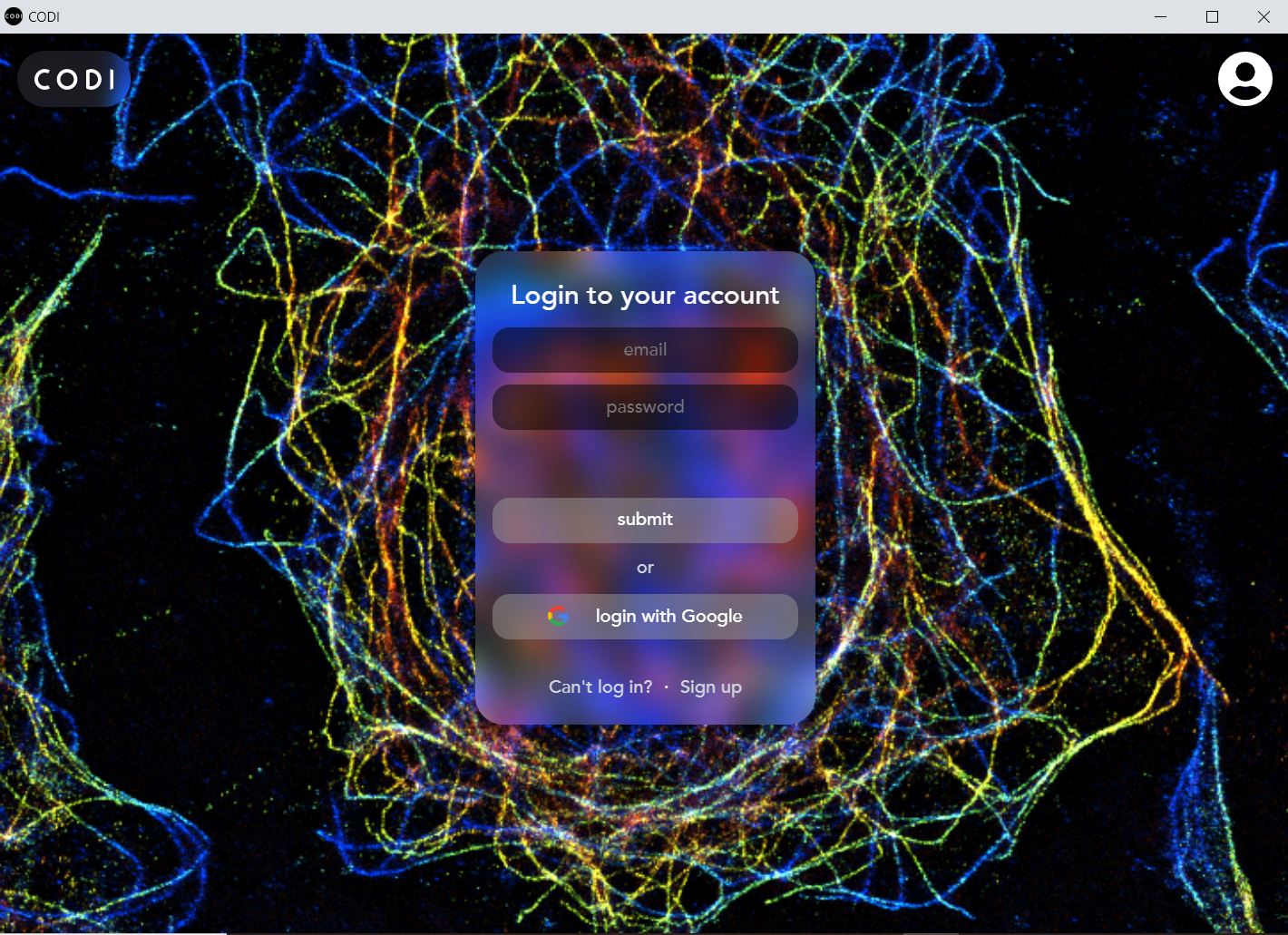
Task: Click the 'Login to your account' heading
Action: [645, 295]
